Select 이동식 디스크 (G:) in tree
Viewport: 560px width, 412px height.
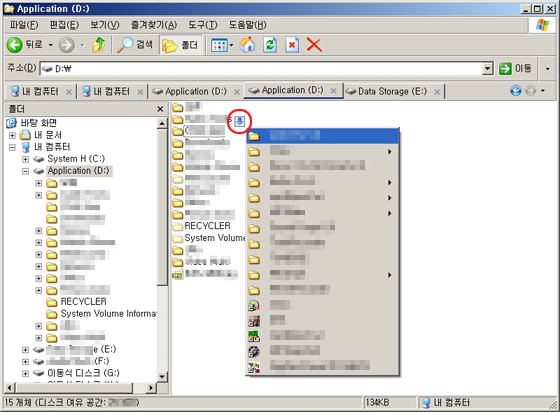click(x=83, y=373)
